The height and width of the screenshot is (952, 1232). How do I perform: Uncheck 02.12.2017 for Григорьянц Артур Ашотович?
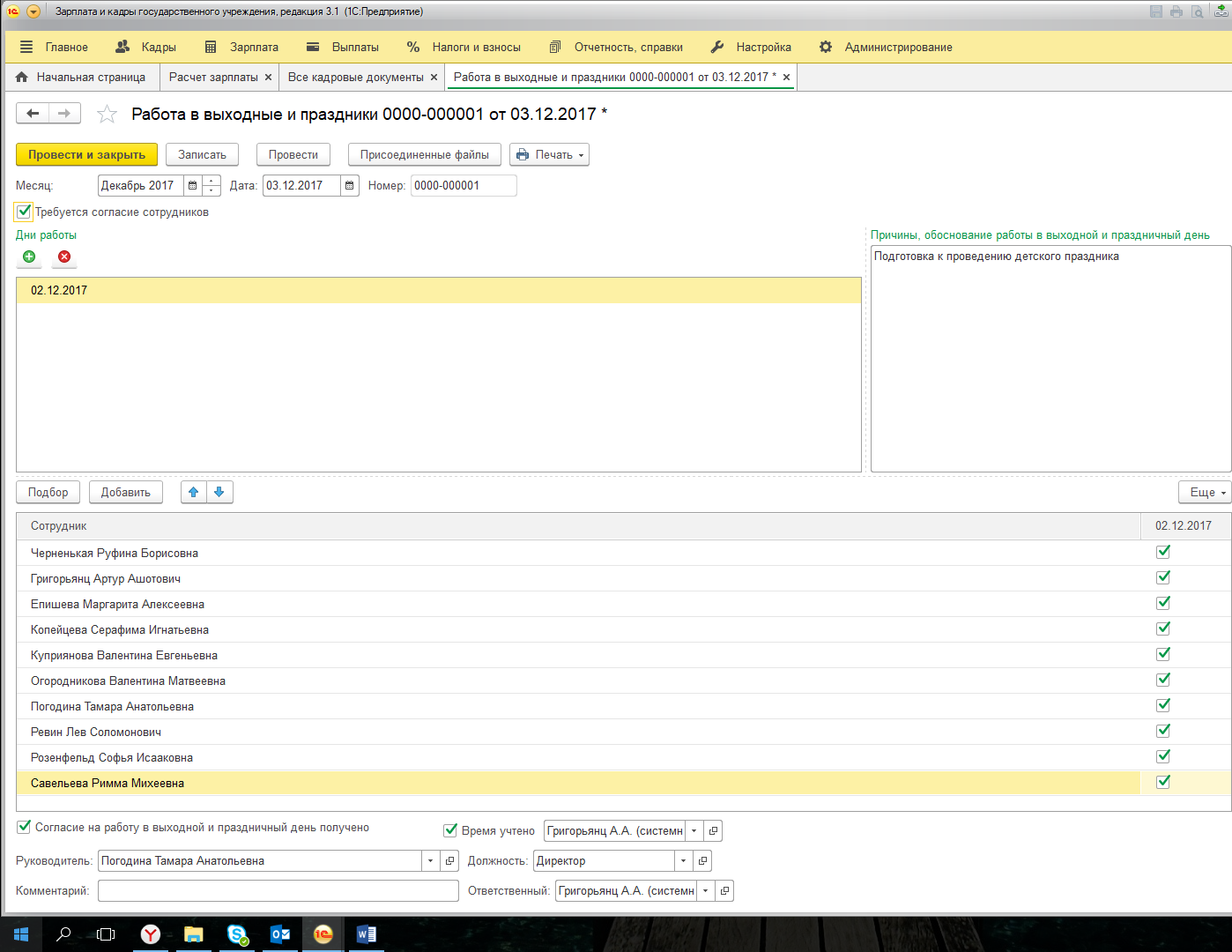(x=1163, y=577)
